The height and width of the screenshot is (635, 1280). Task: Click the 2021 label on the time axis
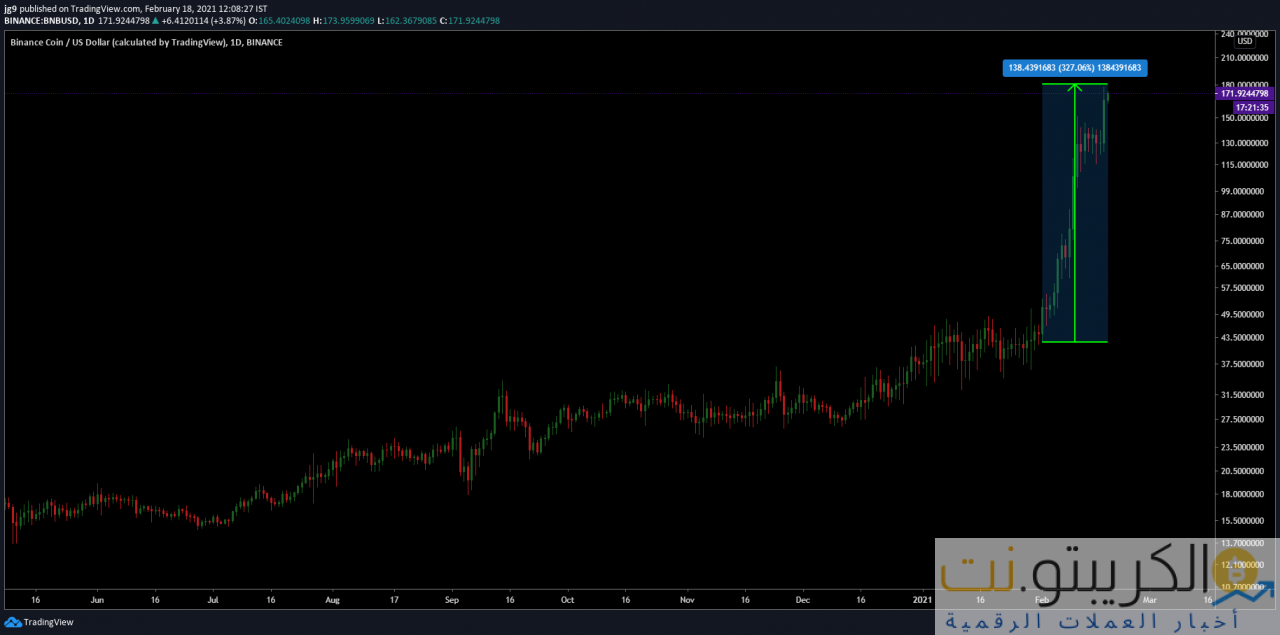point(922,601)
